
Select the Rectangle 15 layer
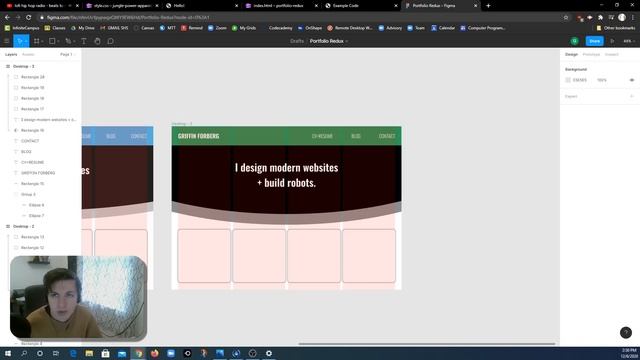[x=33, y=184]
